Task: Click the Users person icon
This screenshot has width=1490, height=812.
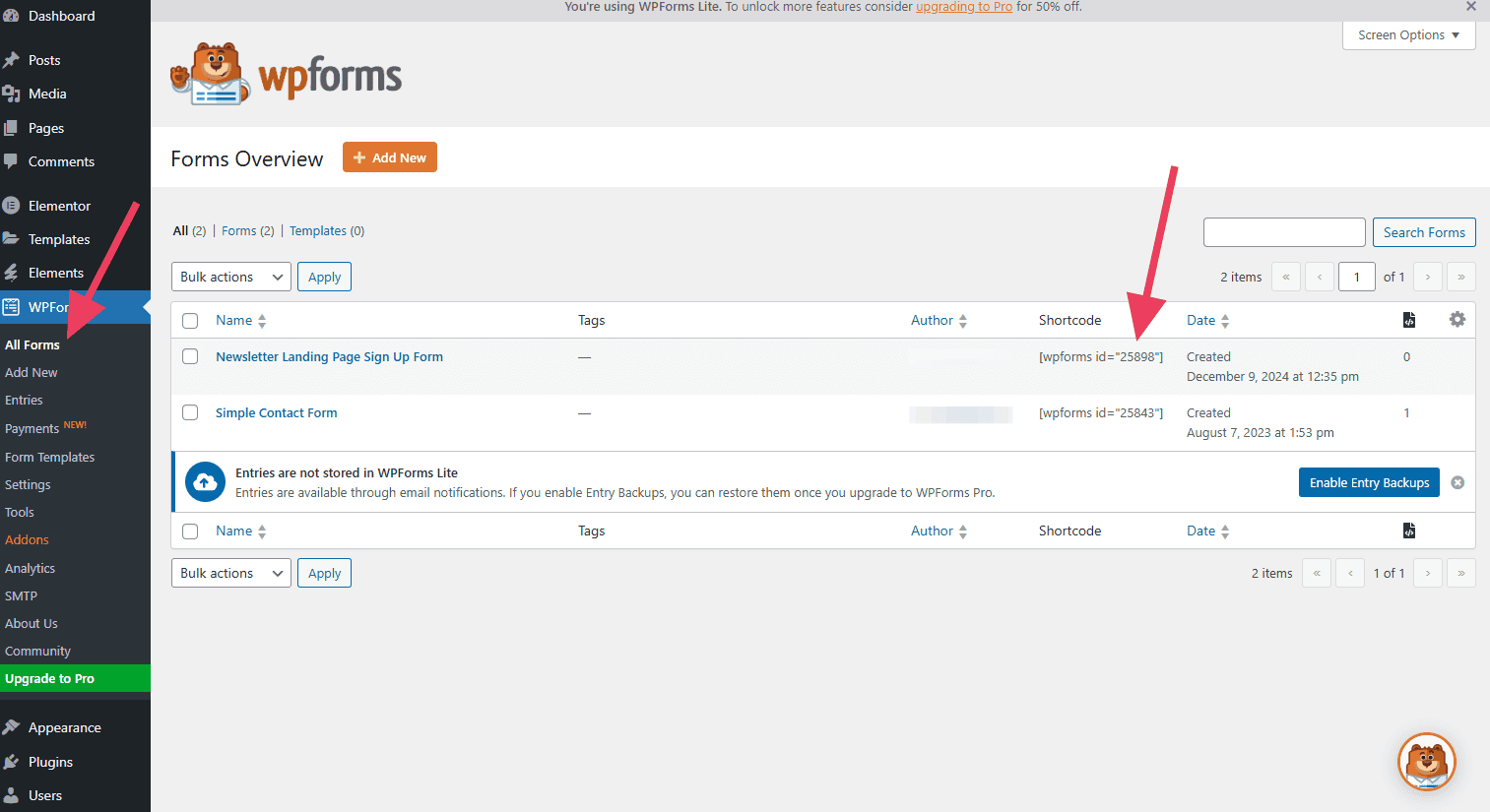Action: click(11, 795)
